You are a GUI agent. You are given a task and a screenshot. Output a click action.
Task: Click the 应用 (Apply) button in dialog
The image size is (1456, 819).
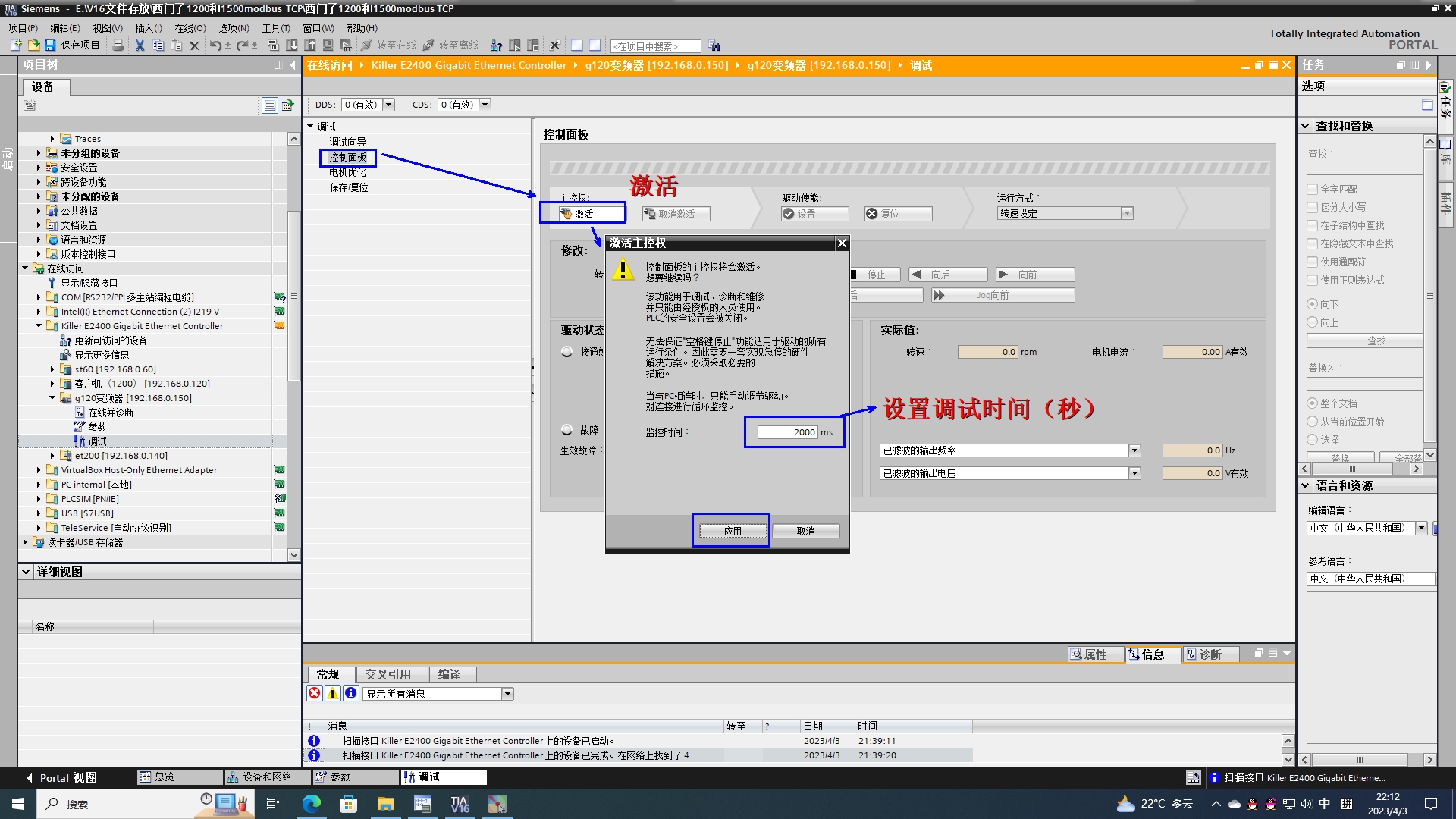click(x=732, y=531)
